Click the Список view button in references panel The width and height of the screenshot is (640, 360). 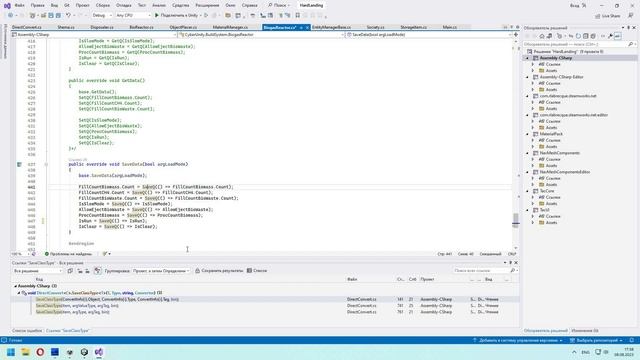pos(257,271)
